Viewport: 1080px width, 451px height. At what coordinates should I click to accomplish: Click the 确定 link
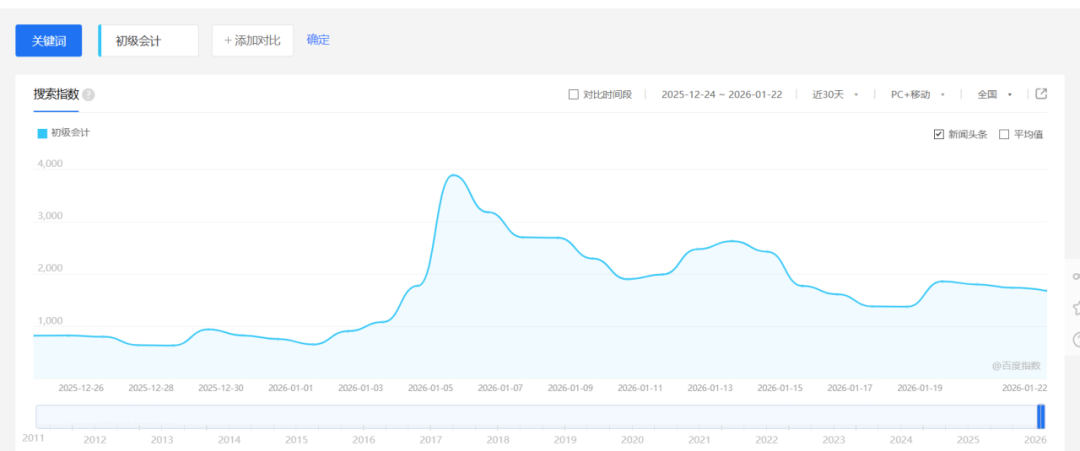tap(318, 40)
